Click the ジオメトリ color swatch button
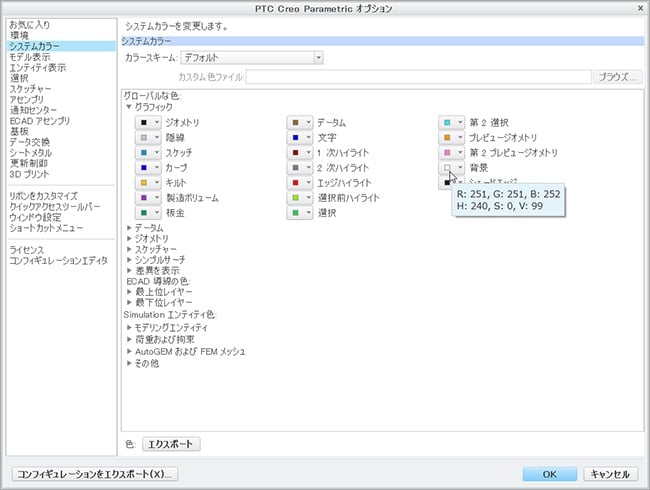650x490 pixels. click(x=148, y=122)
